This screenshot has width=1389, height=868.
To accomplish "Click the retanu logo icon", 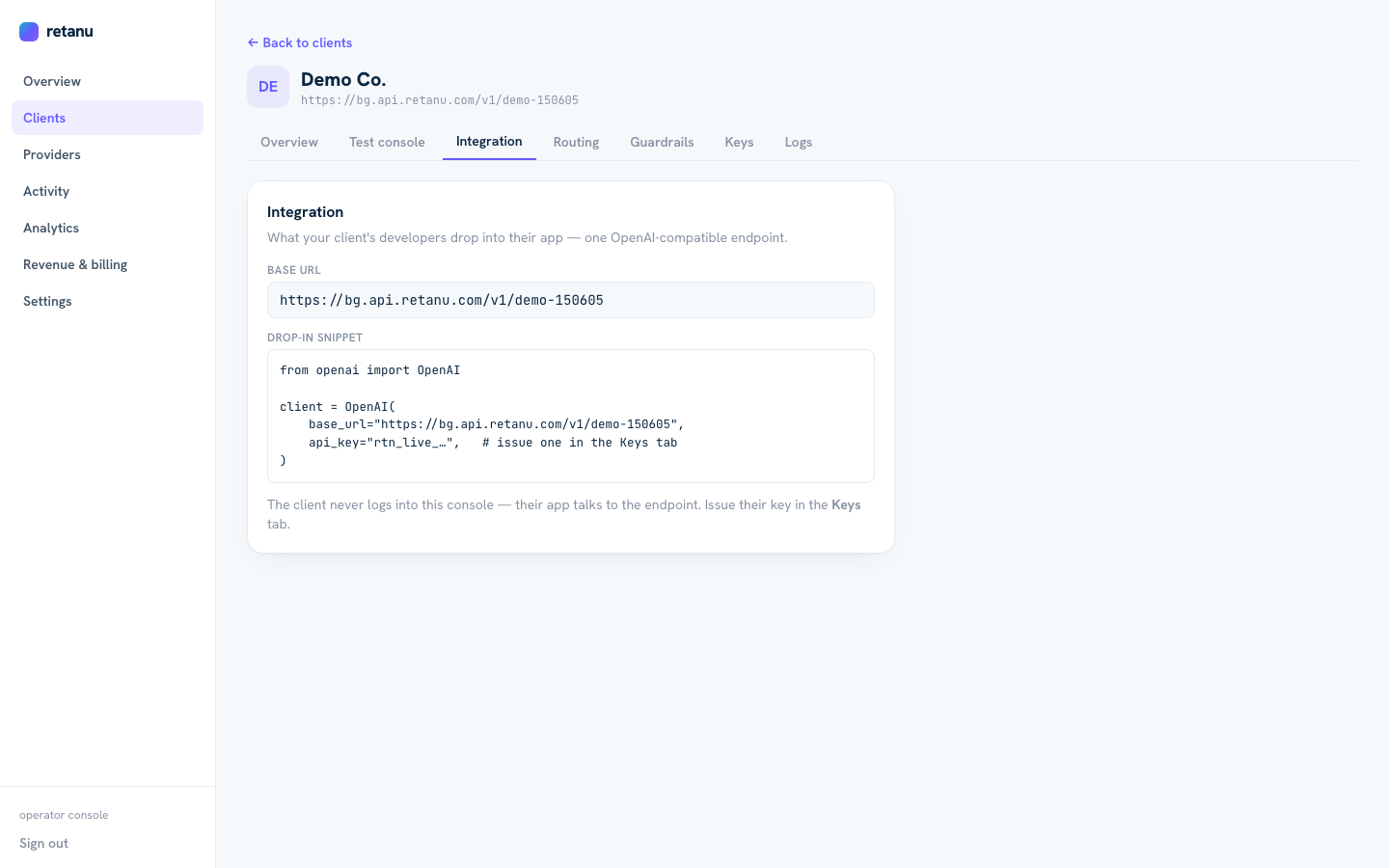I will tap(29, 32).
